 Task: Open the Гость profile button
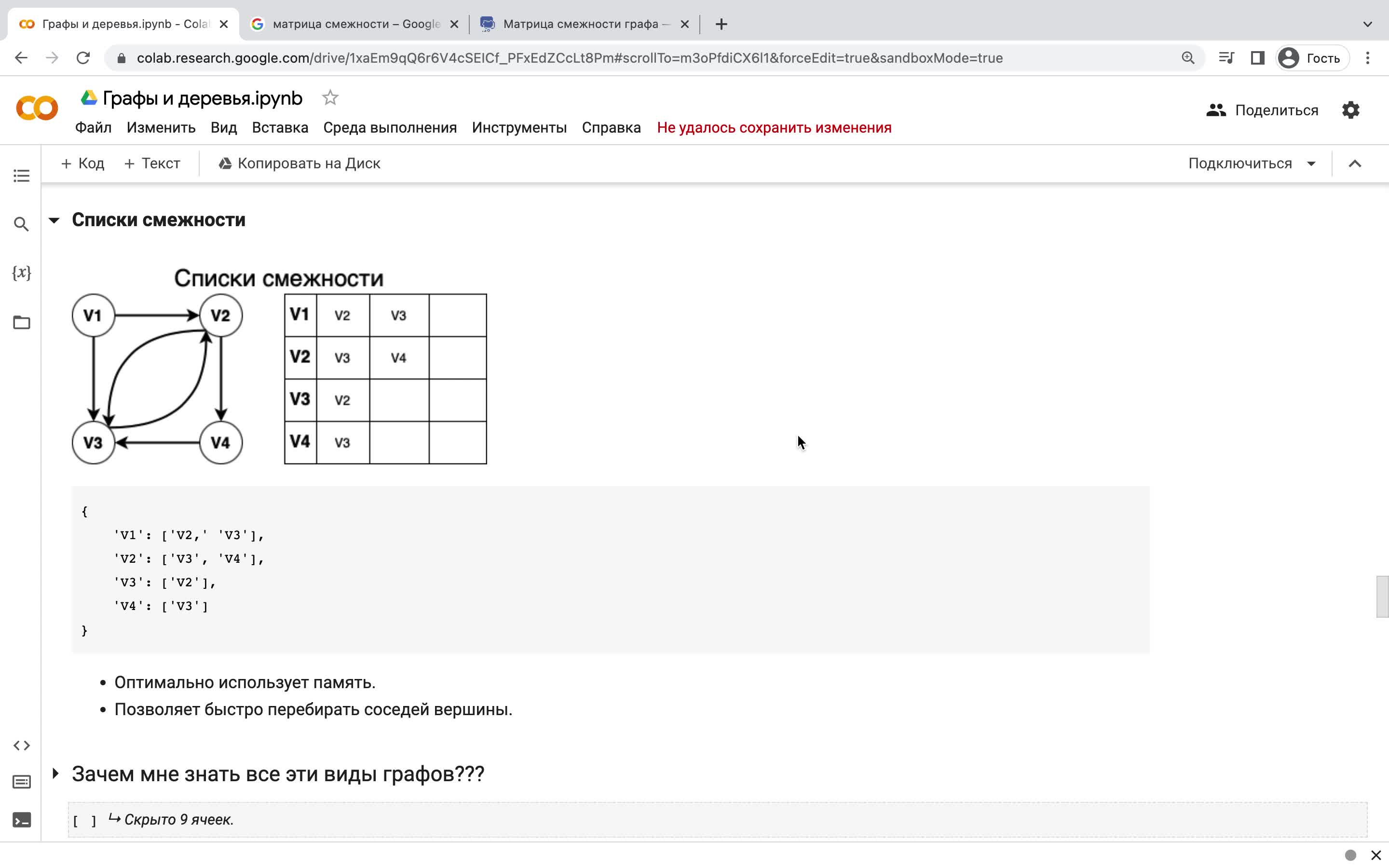(x=1313, y=58)
